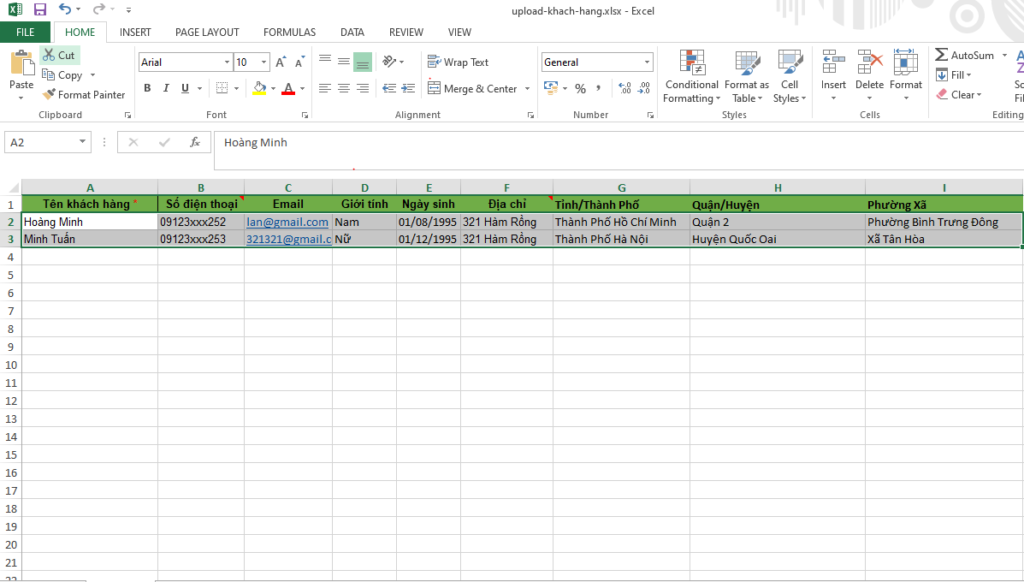Toggle Wrap Text on selected cells

458,62
